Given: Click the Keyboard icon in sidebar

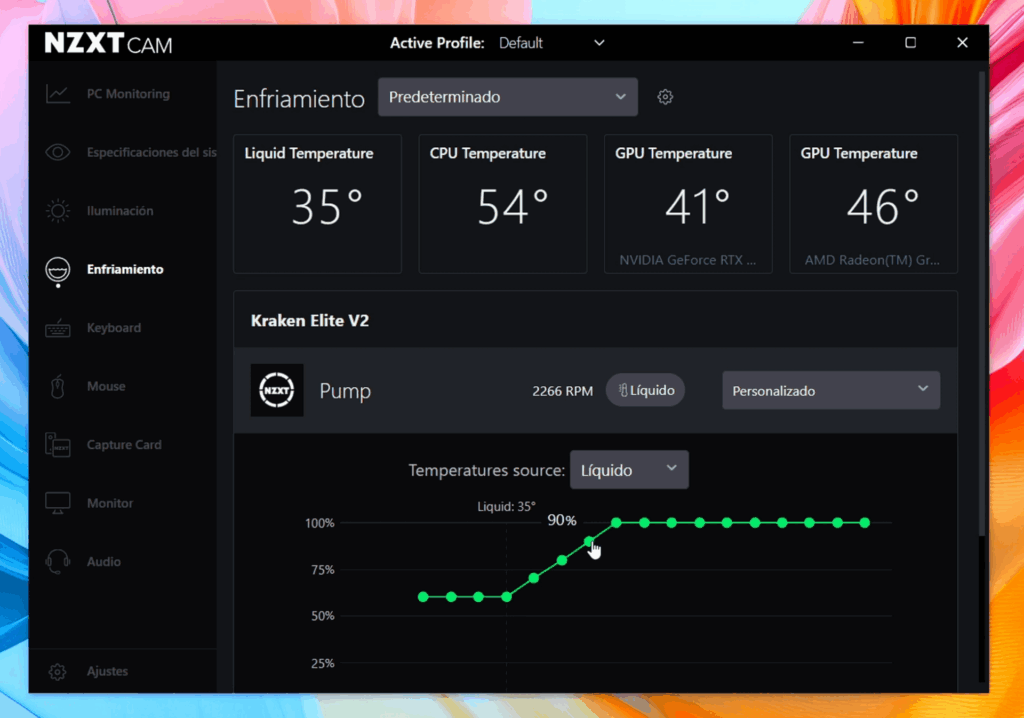Looking at the screenshot, I should [x=57, y=328].
